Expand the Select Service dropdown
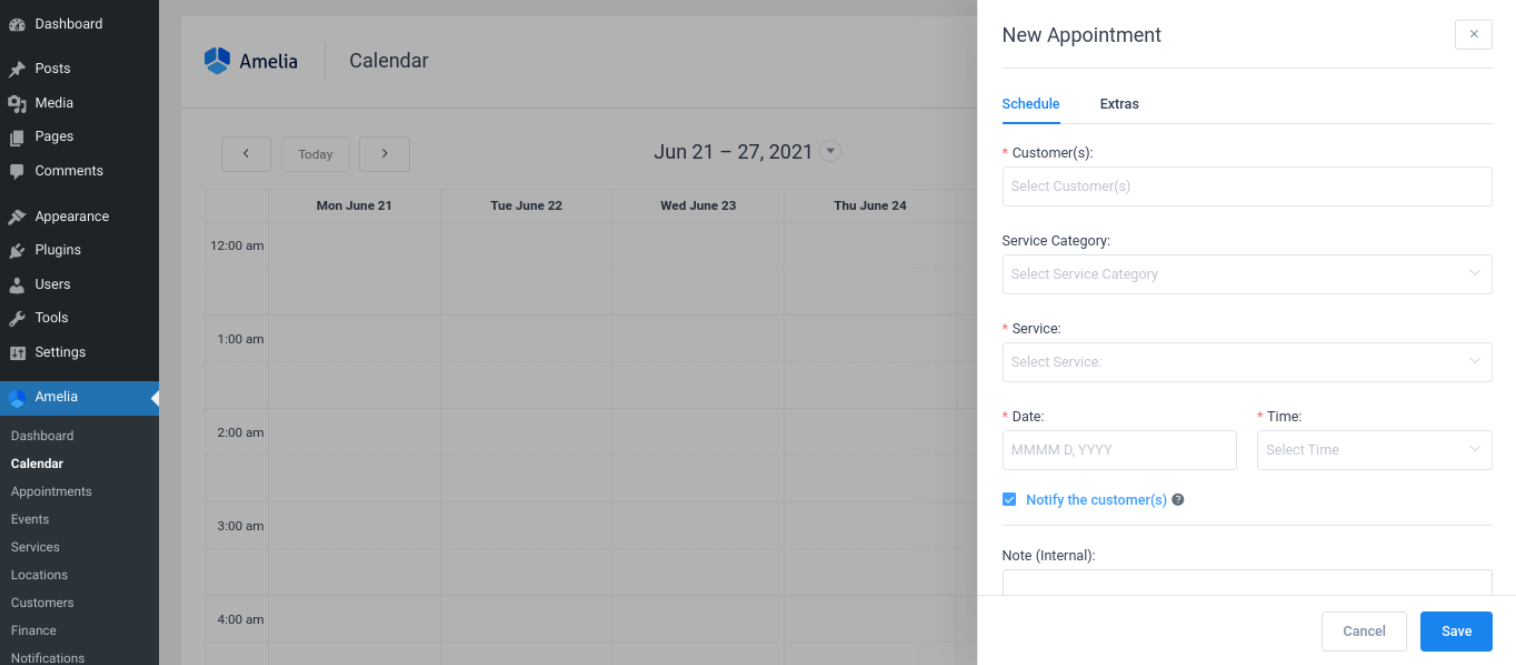The width and height of the screenshot is (1516, 665). coord(1246,362)
